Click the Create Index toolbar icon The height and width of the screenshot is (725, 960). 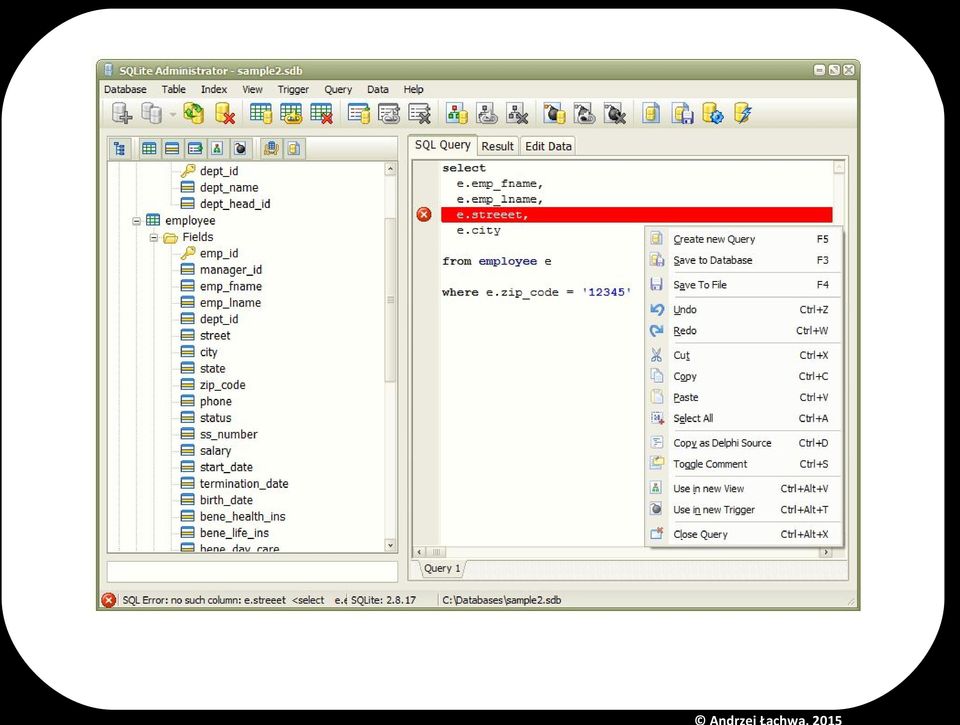tap(359, 113)
